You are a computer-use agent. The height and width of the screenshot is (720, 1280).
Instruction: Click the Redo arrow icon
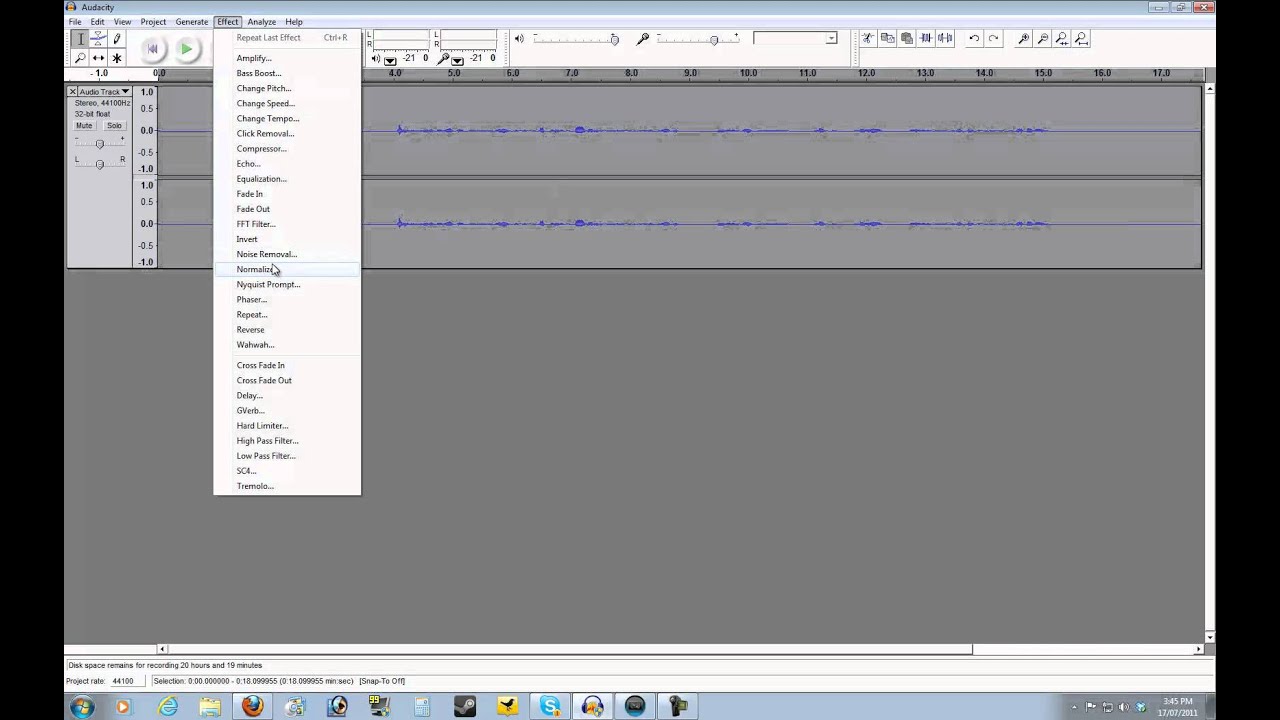point(993,38)
